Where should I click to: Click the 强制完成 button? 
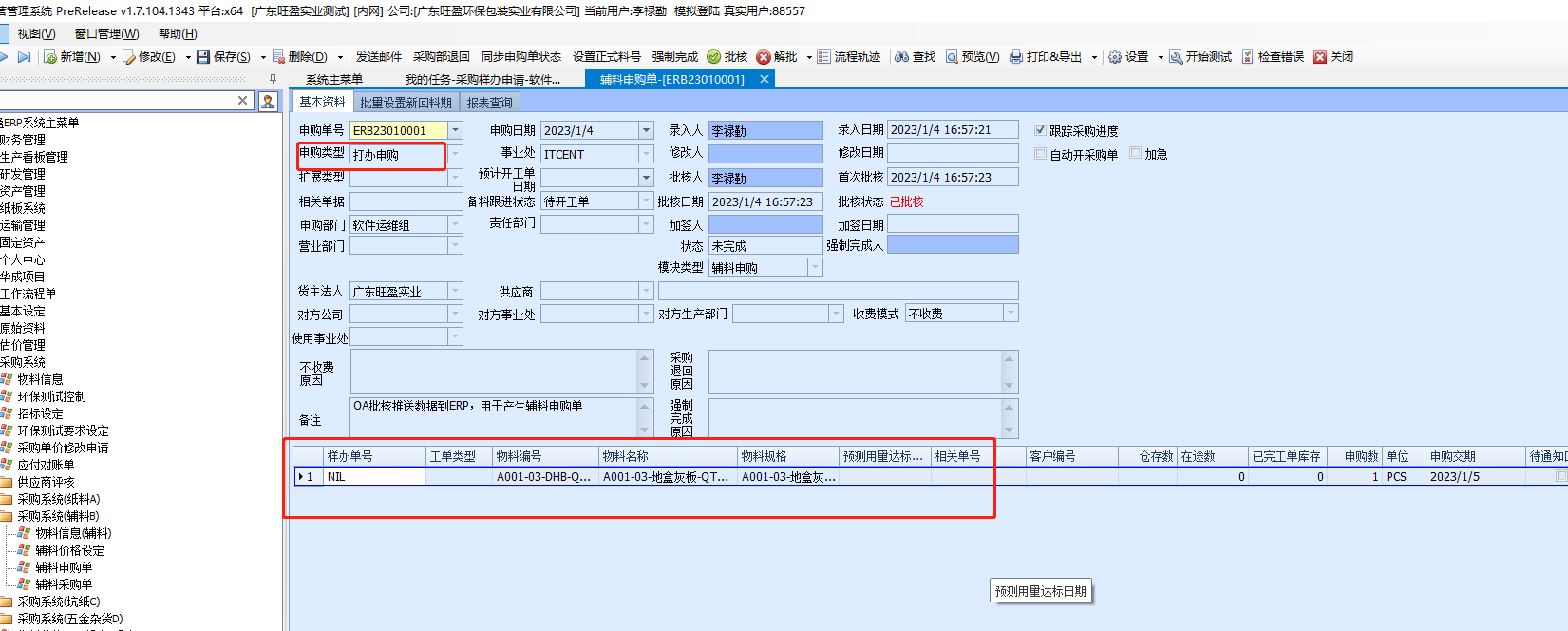(675, 57)
